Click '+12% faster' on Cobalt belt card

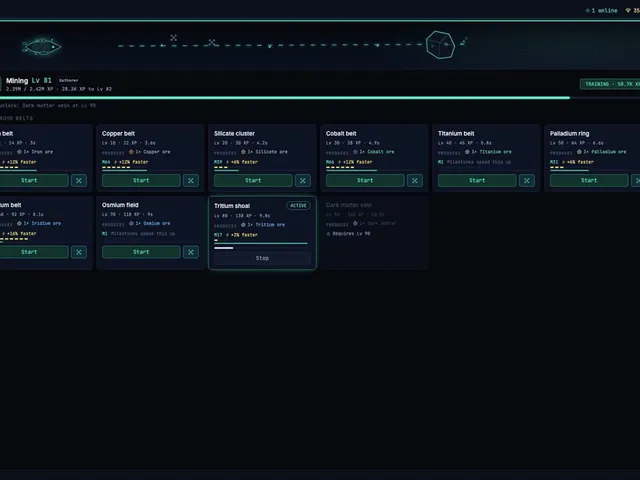[x=358, y=162]
